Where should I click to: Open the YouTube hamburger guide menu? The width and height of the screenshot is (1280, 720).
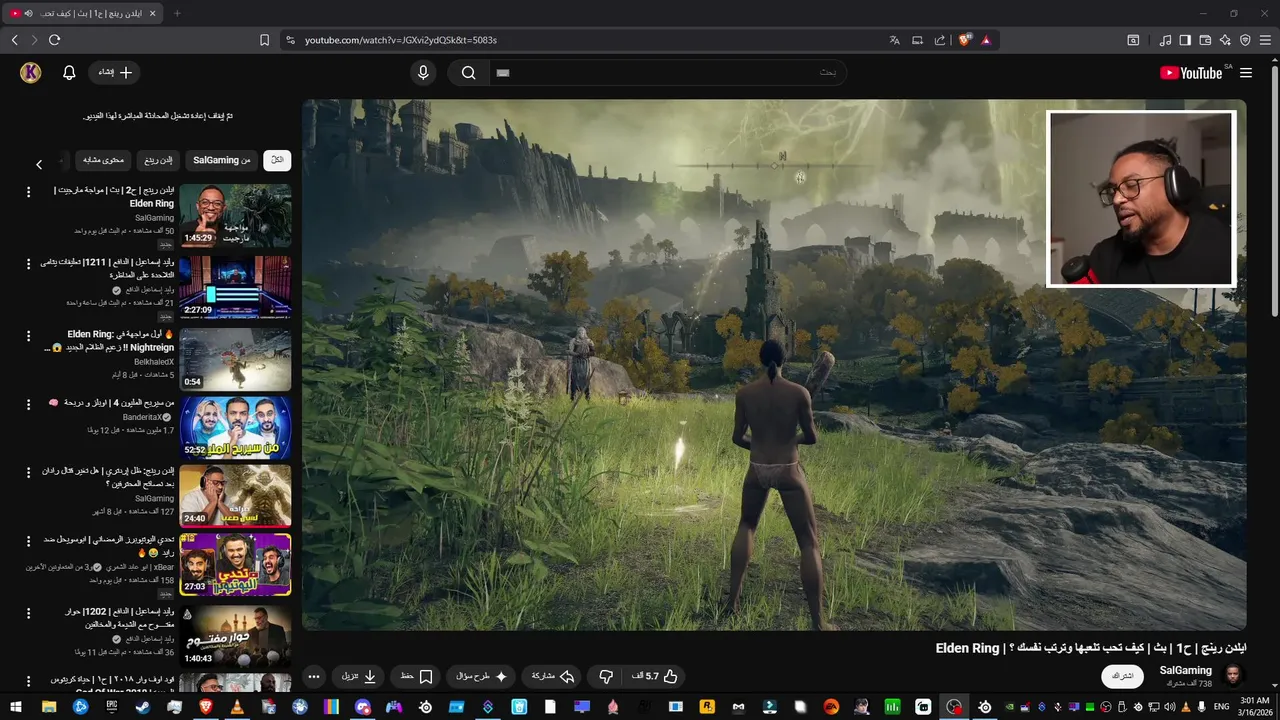[1246, 73]
